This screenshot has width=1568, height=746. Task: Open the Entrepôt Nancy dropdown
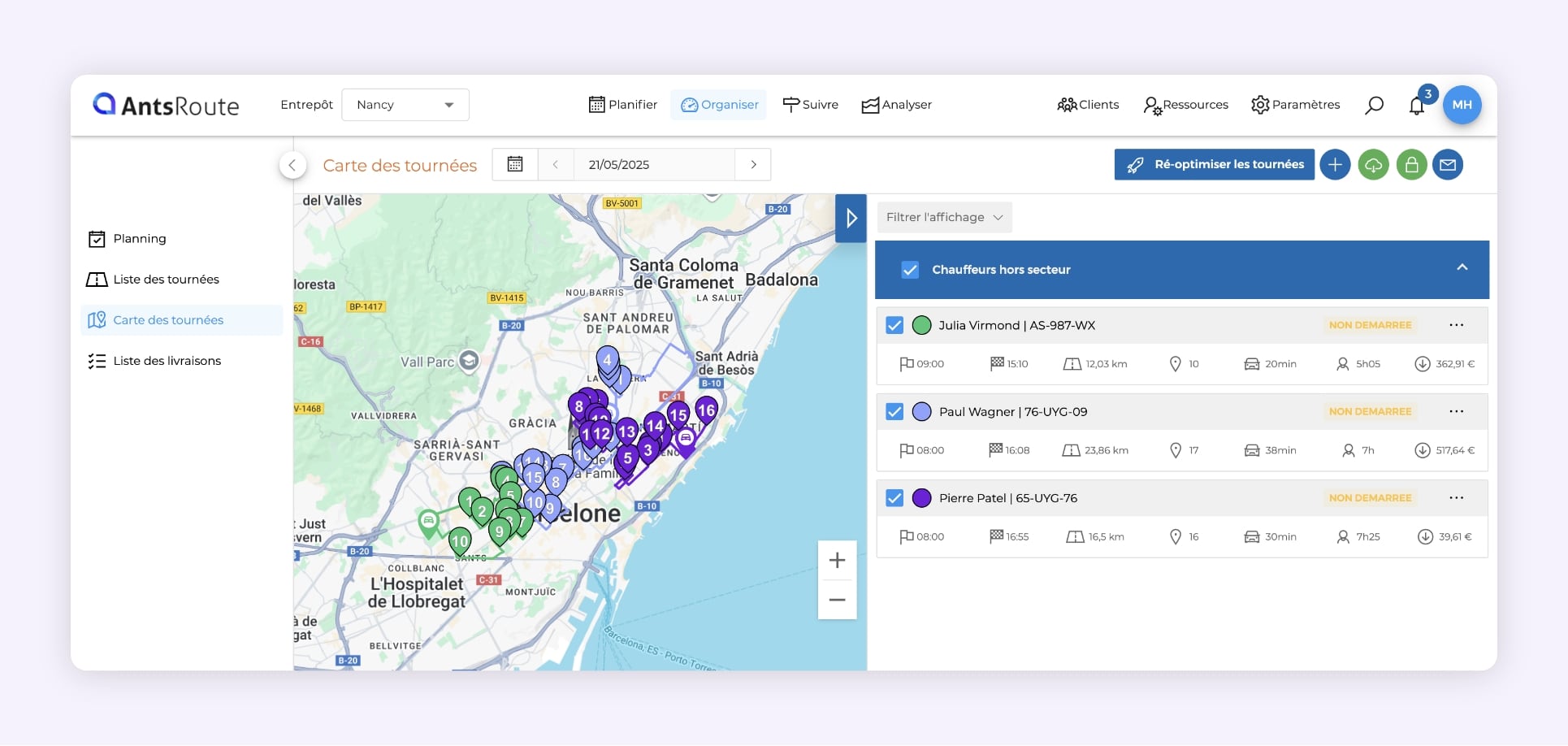coord(405,105)
